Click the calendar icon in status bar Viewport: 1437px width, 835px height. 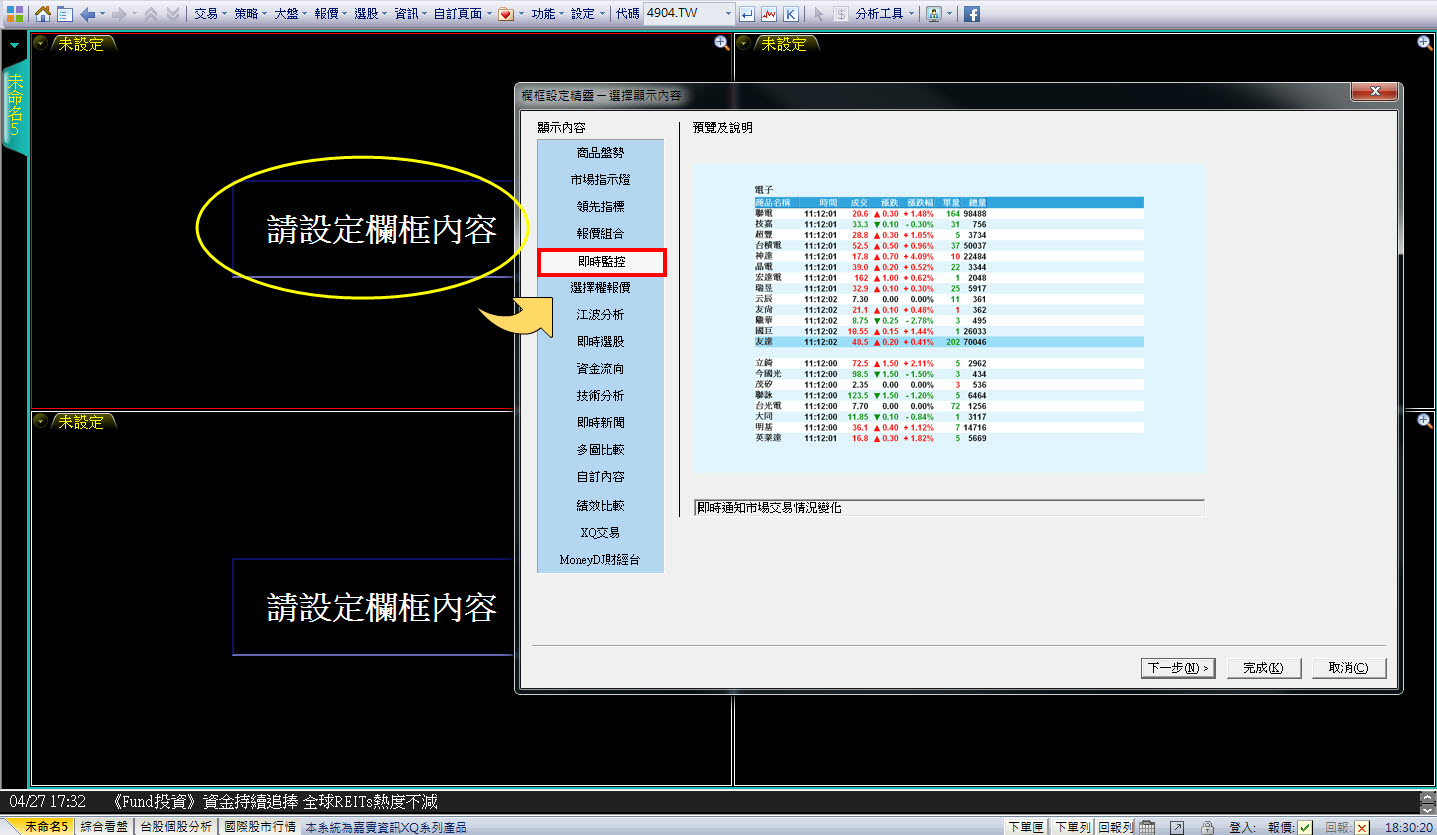point(1147,827)
